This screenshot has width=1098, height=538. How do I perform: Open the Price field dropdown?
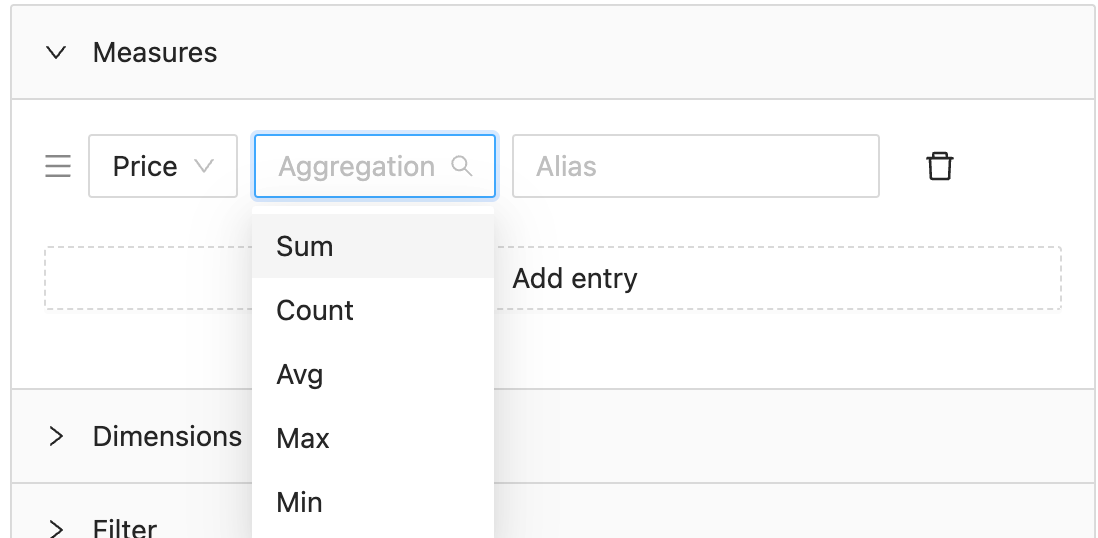point(162,166)
